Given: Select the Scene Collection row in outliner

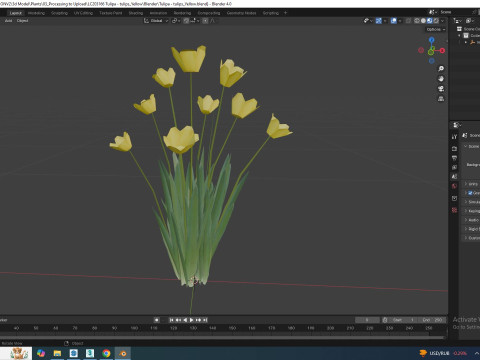Looking at the screenshot, I should click(x=468, y=29).
